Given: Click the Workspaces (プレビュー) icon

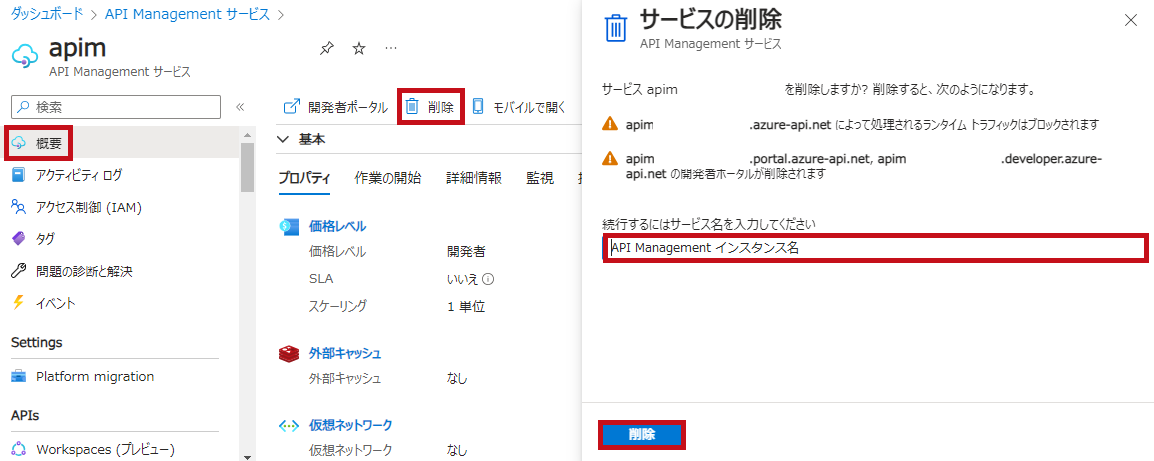Looking at the screenshot, I should click(19, 449).
